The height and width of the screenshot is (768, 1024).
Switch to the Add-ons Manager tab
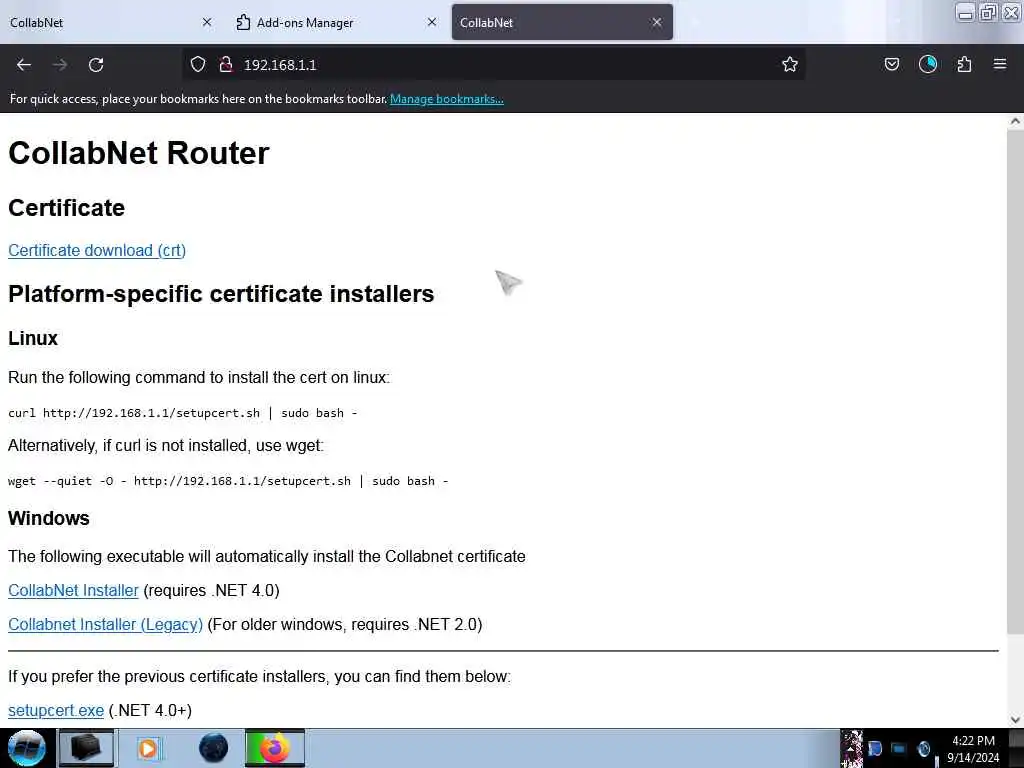coord(336,22)
